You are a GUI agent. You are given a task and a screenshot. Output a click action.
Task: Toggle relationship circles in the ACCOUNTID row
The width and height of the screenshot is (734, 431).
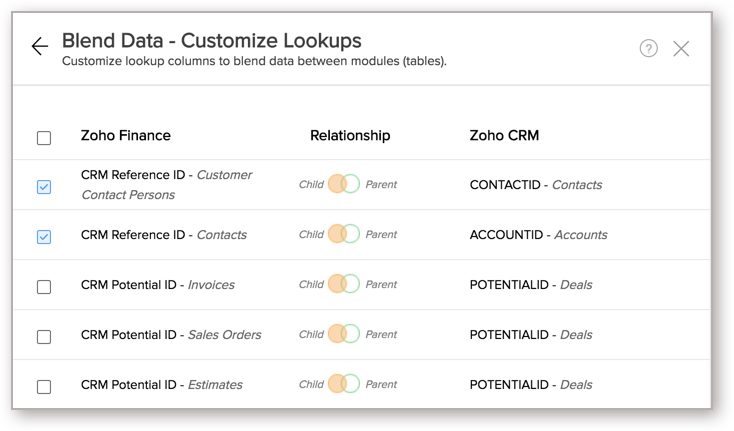[x=344, y=234]
